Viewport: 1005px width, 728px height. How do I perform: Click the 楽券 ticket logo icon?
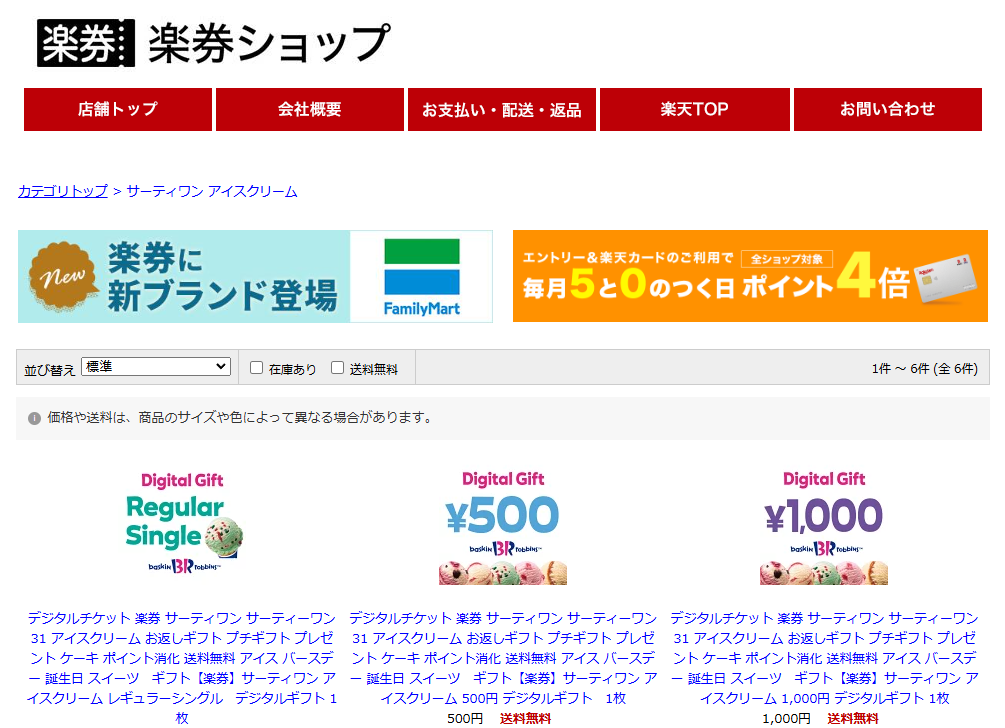point(86,43)
